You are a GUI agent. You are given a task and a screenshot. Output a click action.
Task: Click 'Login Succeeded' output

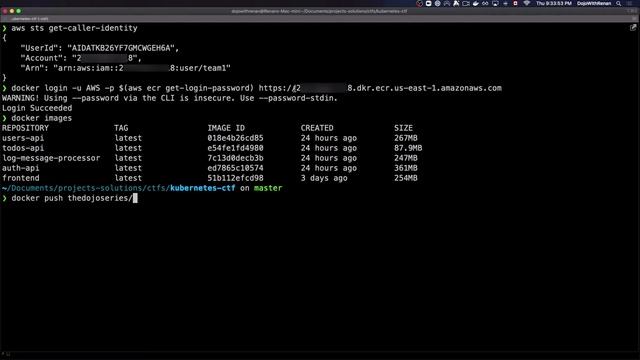click(x=37, y=108)
